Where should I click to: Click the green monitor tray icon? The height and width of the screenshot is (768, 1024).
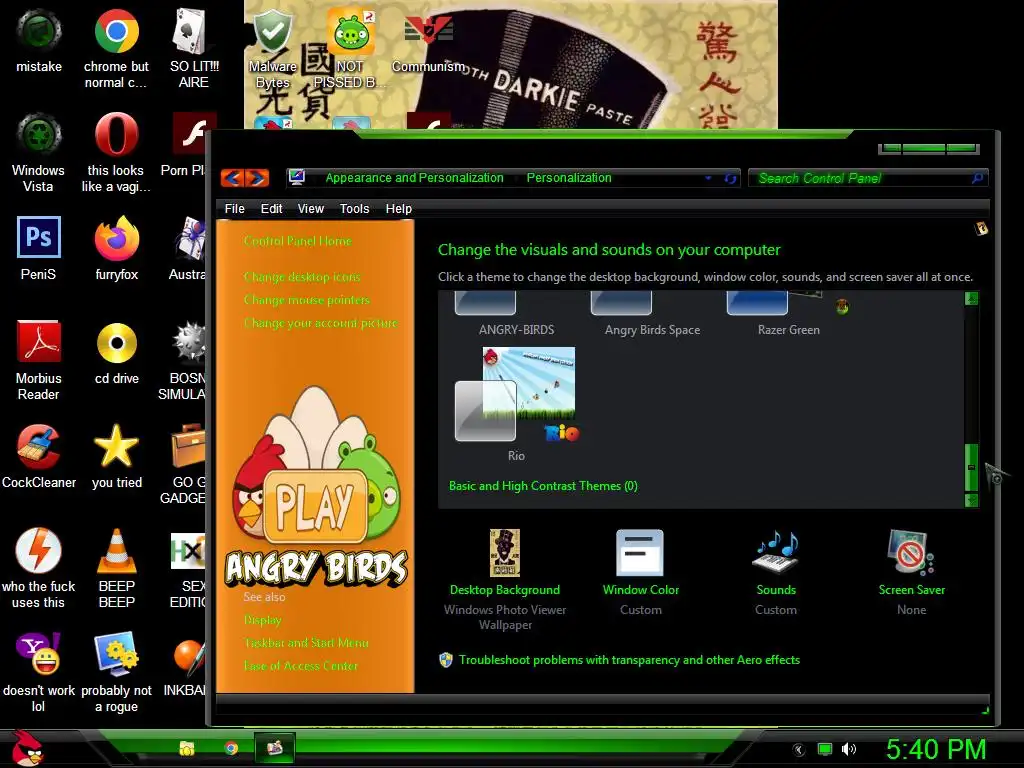pos(825,749)
